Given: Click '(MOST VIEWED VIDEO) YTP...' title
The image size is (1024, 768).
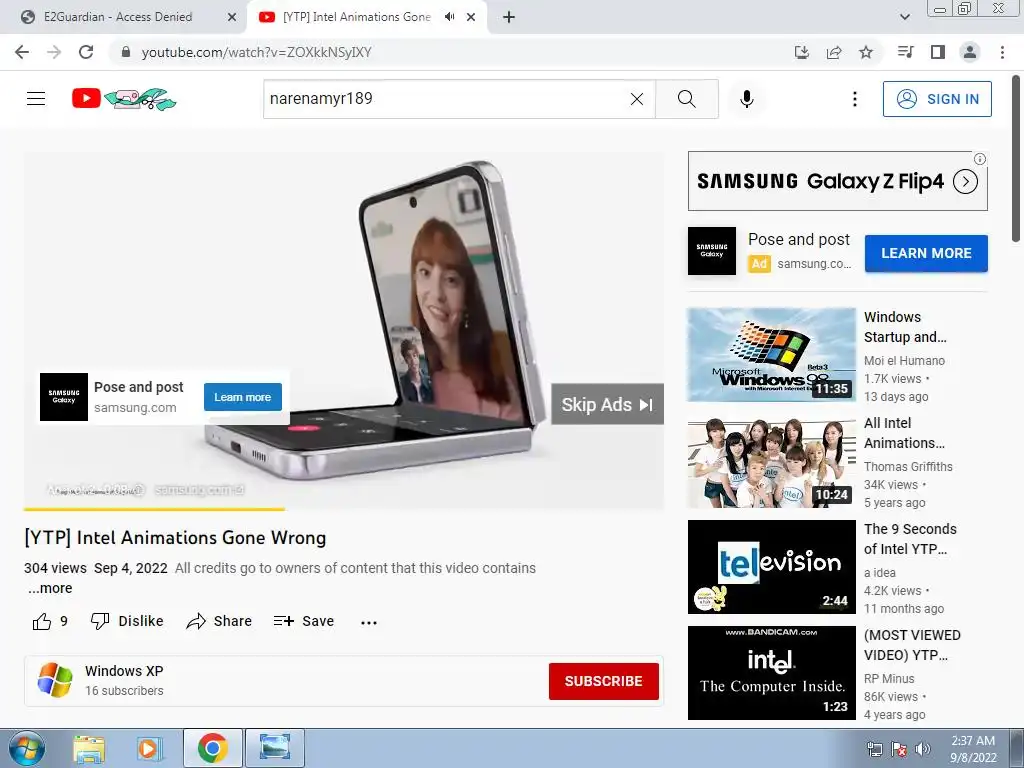Looking at the screenshot, I should click(912, 645).
